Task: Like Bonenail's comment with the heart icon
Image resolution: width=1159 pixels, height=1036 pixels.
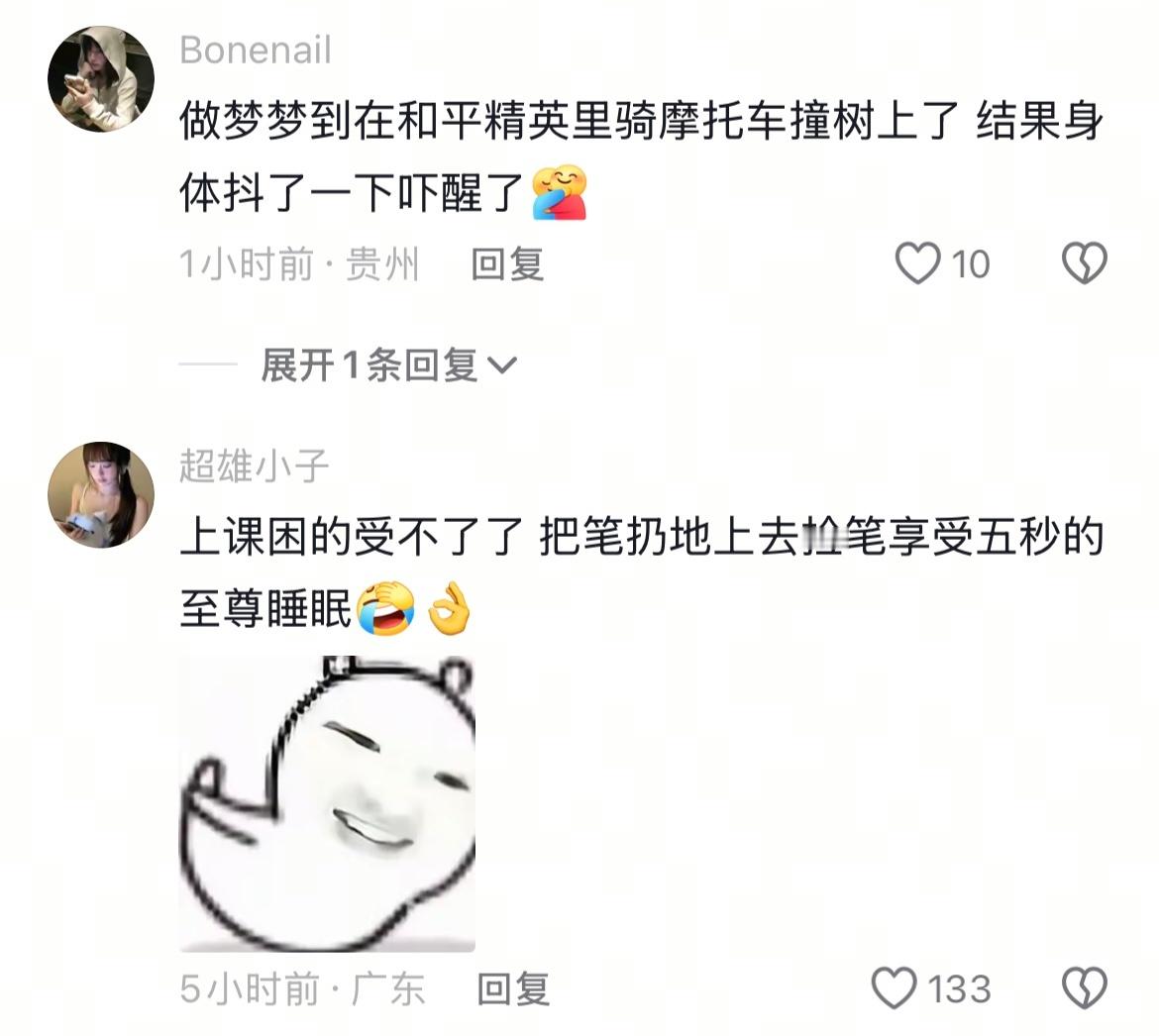Action: point(918,263)
